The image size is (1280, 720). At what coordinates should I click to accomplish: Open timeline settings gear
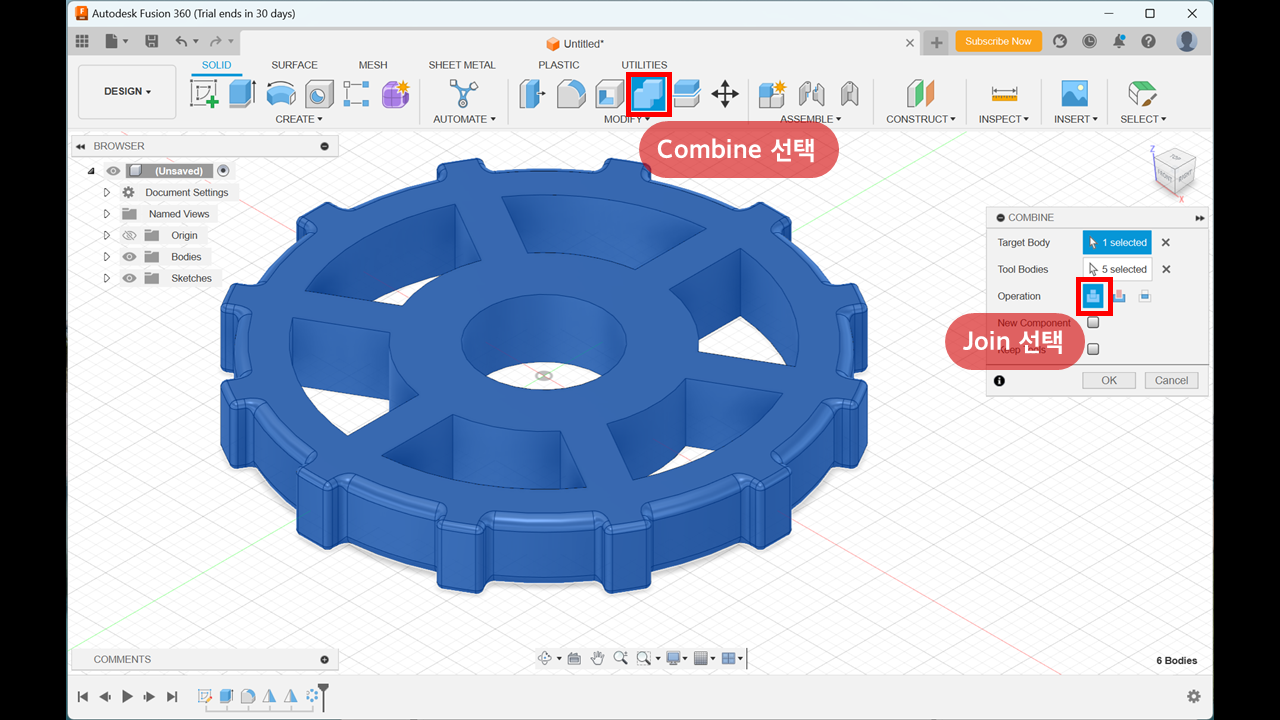click(x=1193, y=697)
